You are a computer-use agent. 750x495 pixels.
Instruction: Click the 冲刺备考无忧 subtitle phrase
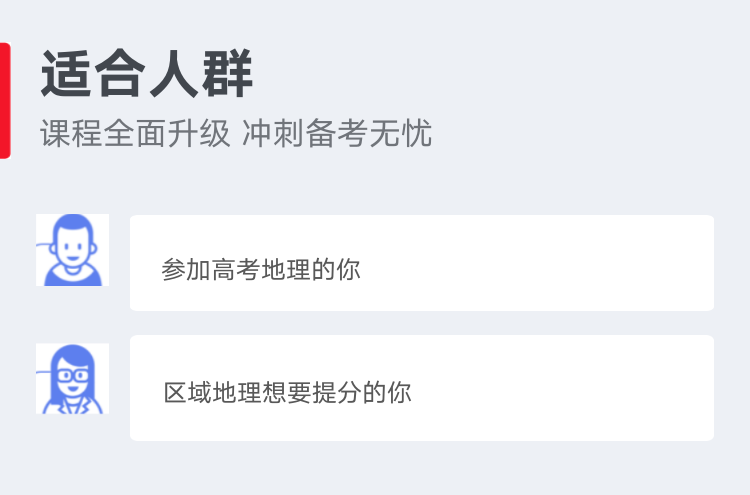(337, 133)
